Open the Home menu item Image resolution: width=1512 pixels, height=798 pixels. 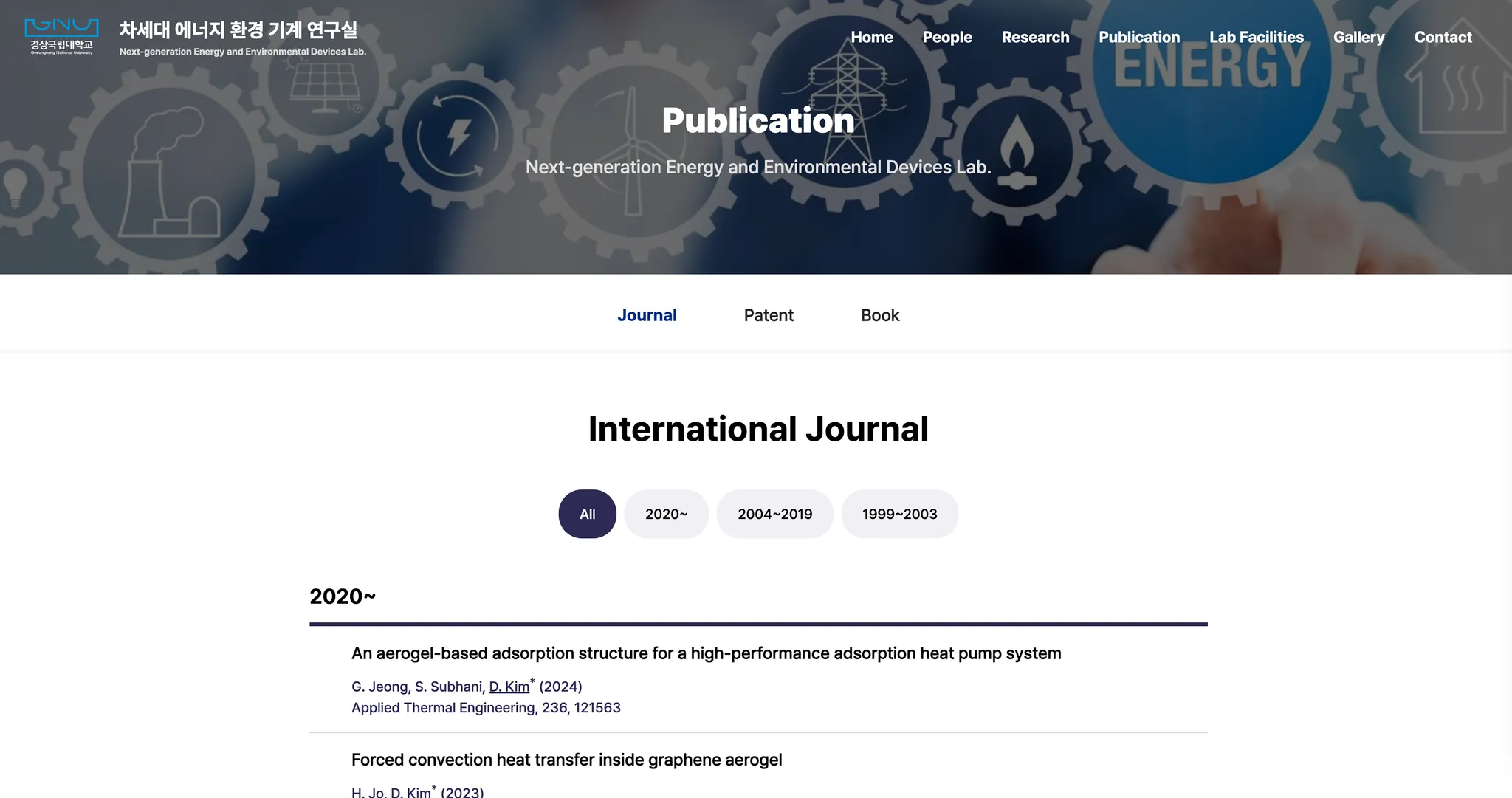pyautogui.click(x=871, y=37)
